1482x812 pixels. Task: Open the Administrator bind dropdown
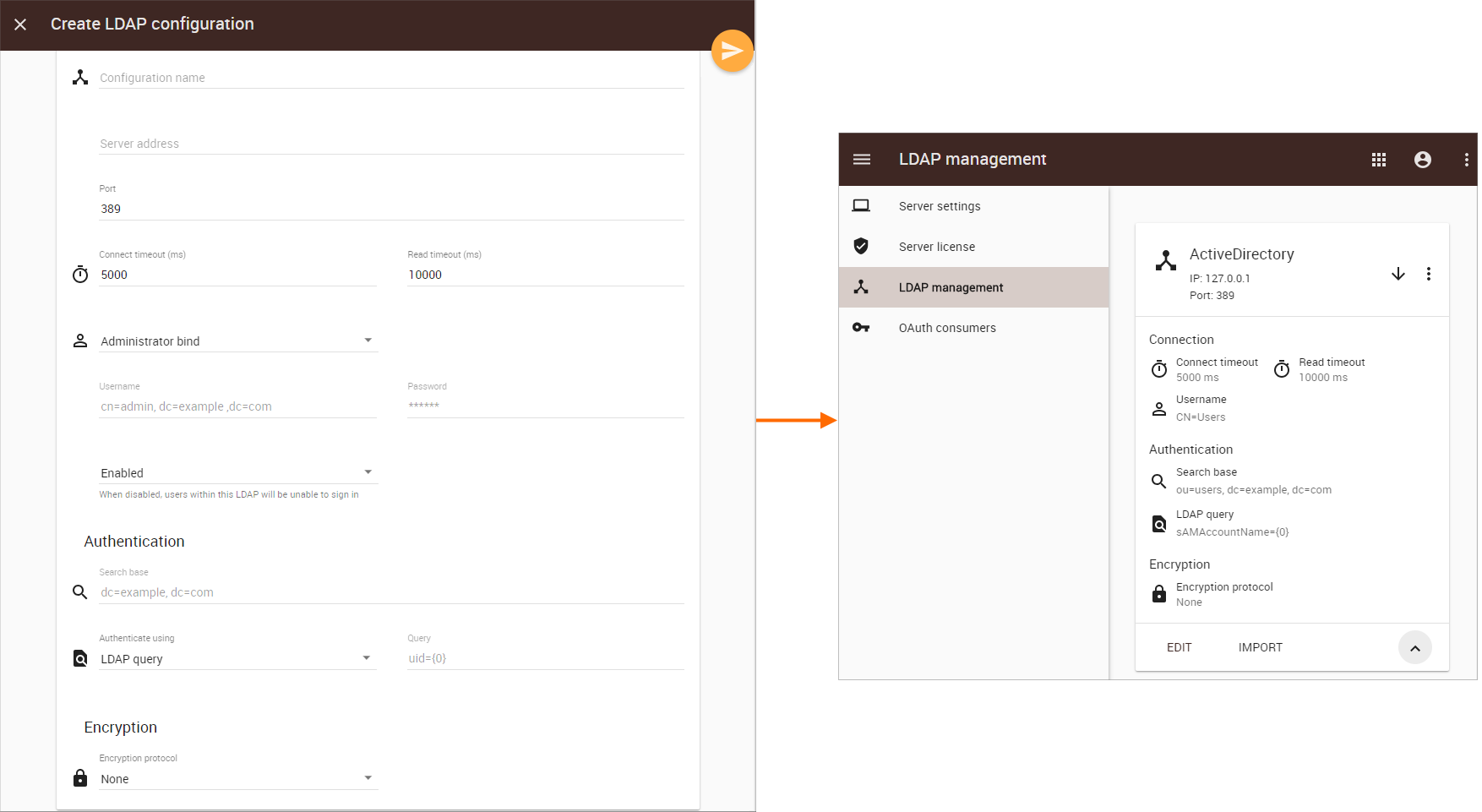pos(237,341)
